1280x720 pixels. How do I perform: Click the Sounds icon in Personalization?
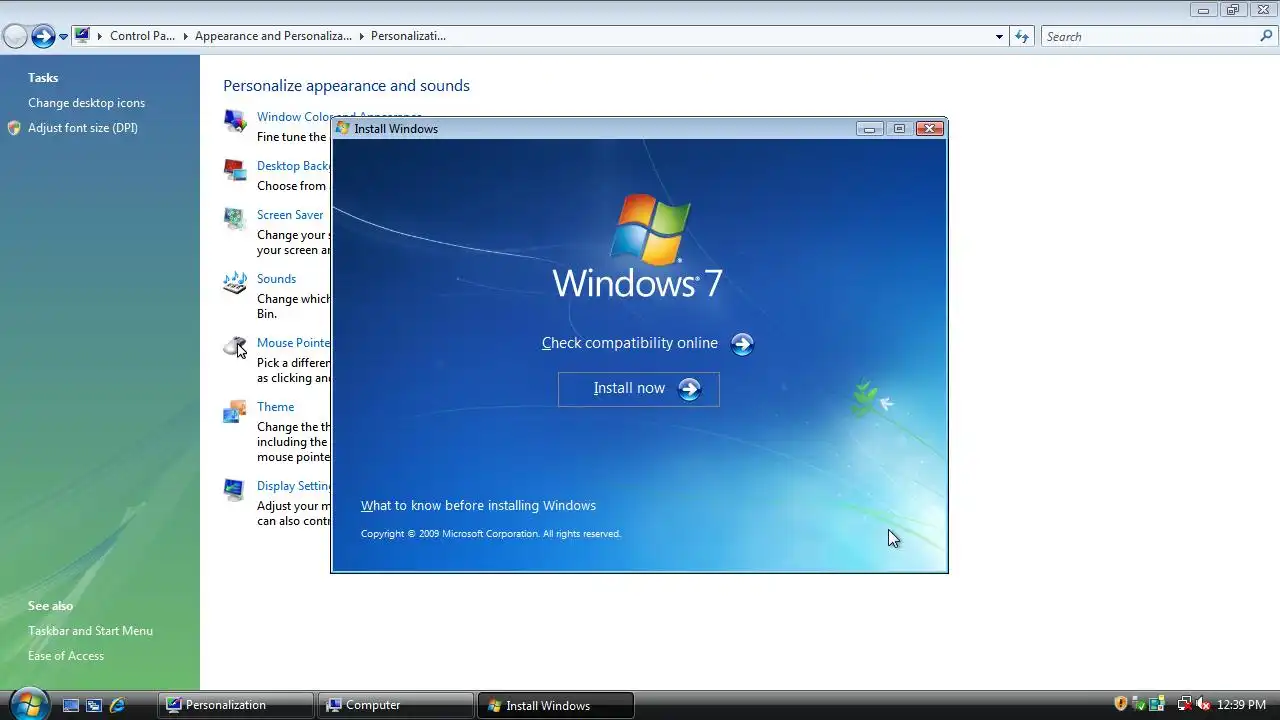(x=235, y=283)
